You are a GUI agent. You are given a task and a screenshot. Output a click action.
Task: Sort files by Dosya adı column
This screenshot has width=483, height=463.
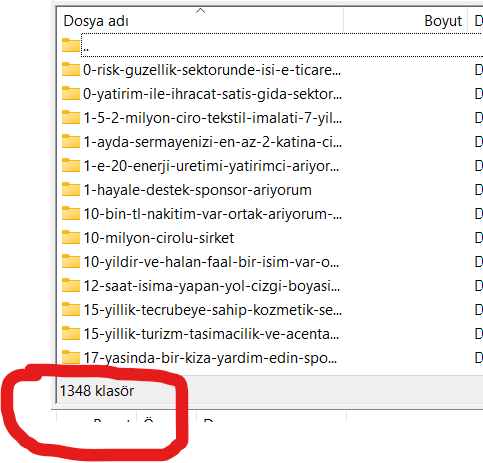pos(200,21)
